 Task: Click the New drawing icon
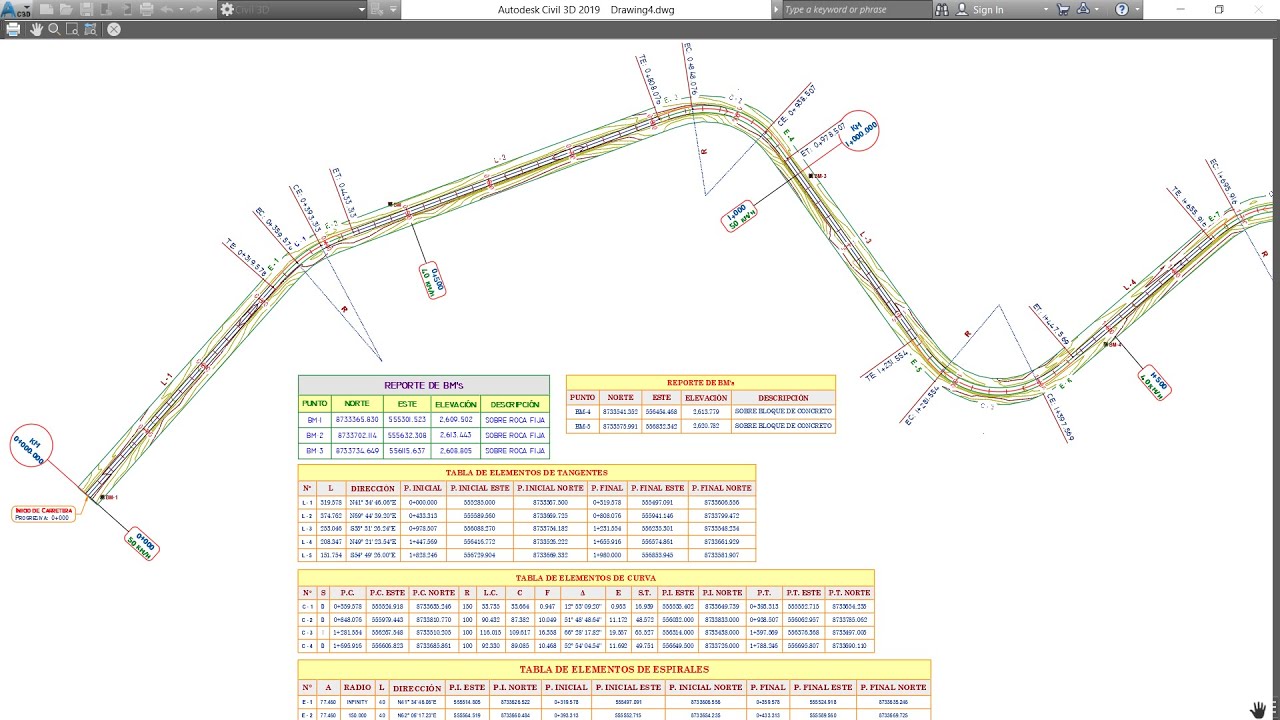click(x=47, y=9)
